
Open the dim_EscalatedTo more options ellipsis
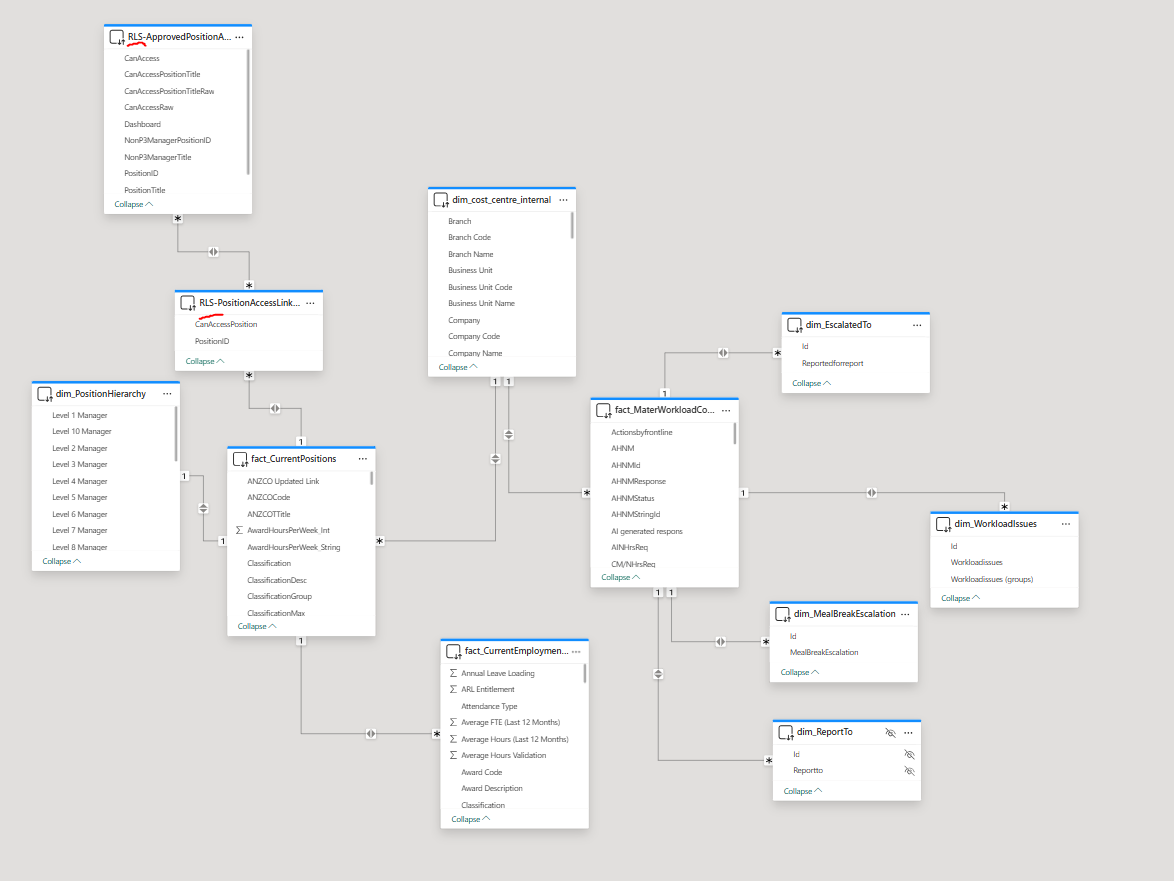click(917, 325)
